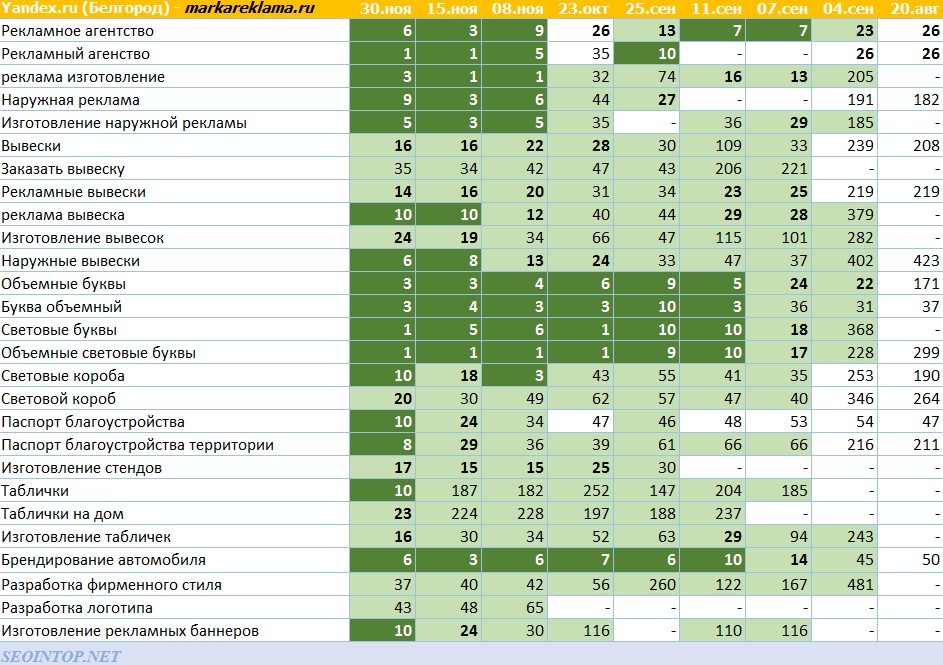Viewport: 943px width, 665px height.
Task: Click the row label 'Световые буквы'
Action: coord(59,330)
